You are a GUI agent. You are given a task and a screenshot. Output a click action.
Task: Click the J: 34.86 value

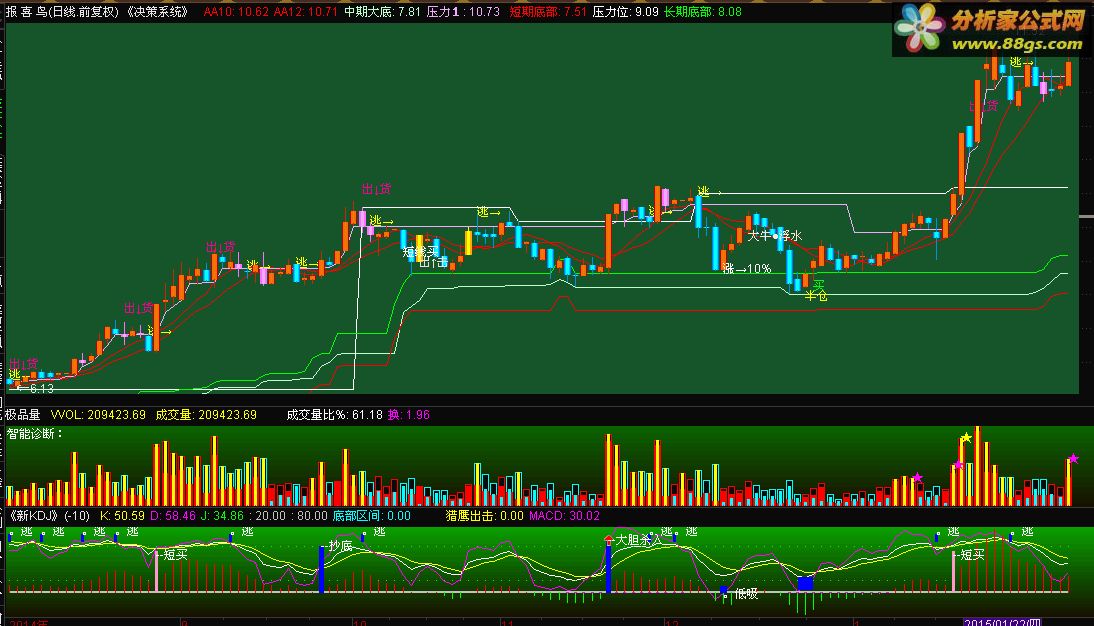[x=222, y=516]
